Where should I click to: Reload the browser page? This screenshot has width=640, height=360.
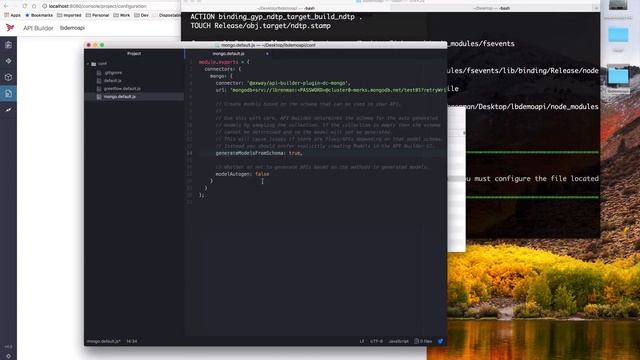(24, 6)
